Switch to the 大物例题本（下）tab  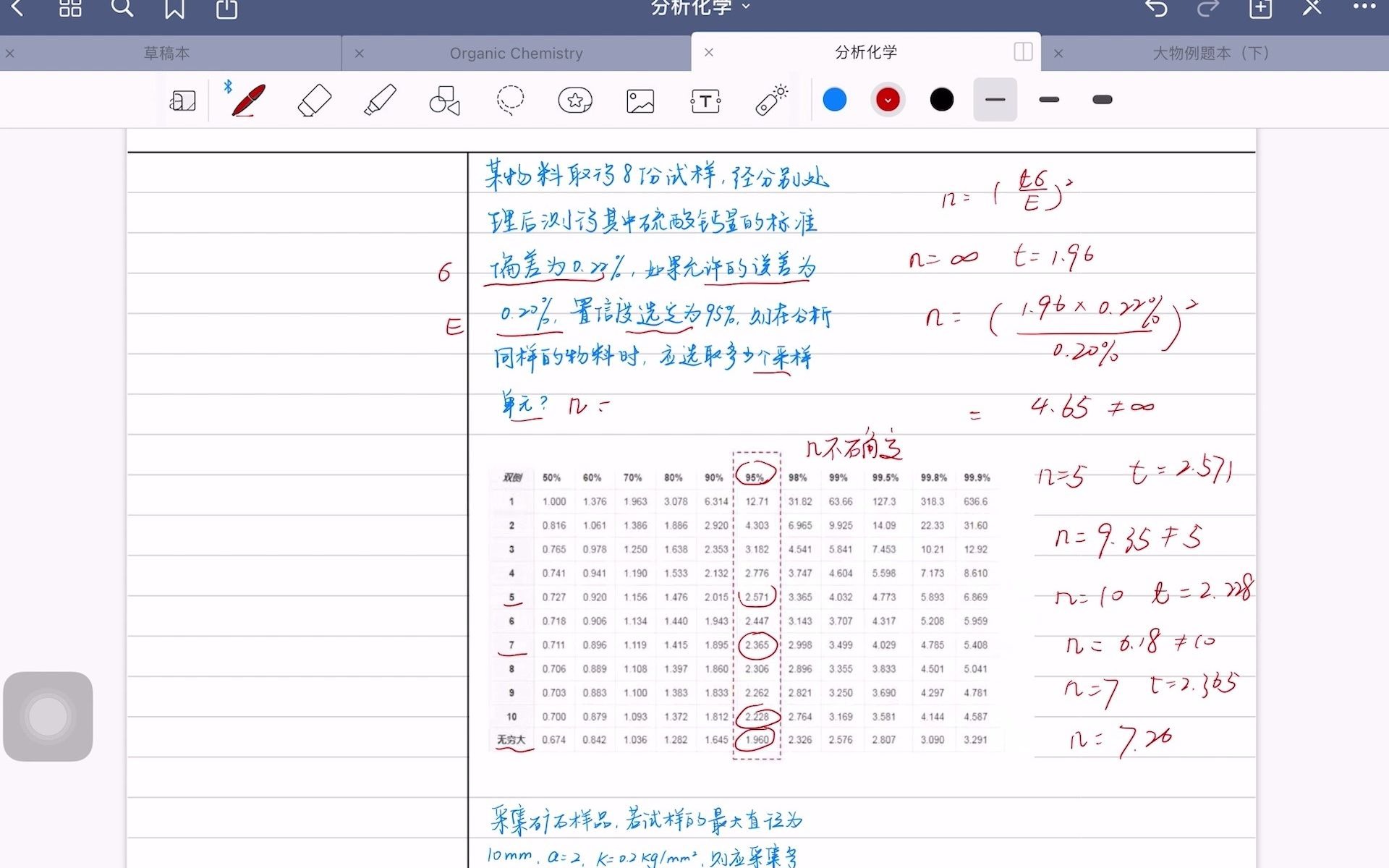1211,53
